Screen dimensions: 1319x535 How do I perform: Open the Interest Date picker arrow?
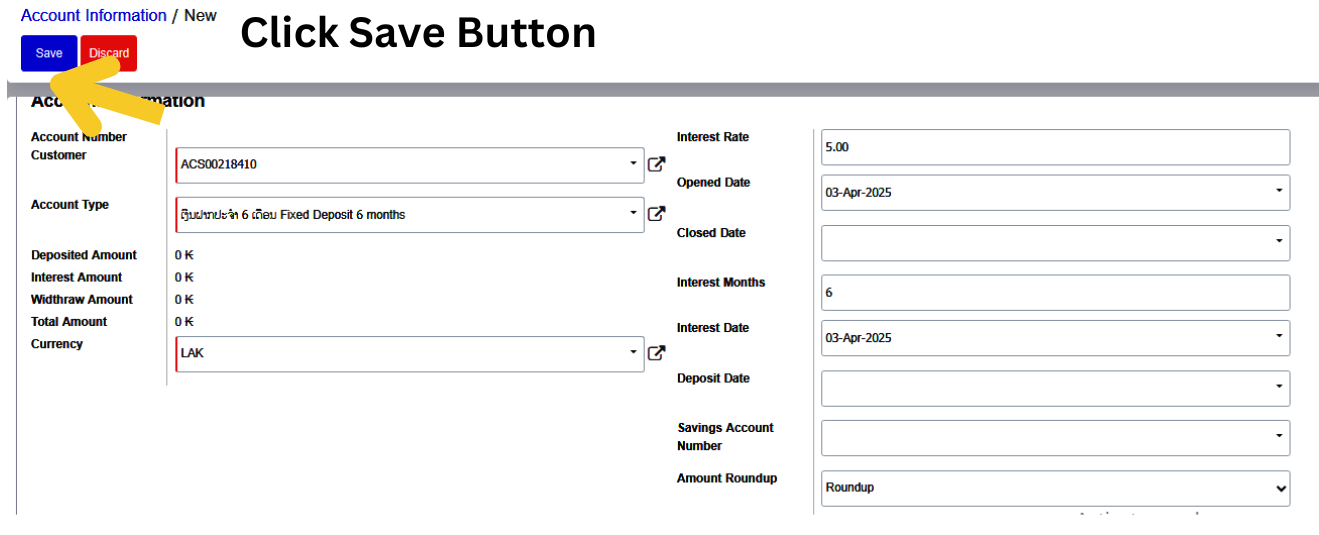pyautogui.click(x=1279, y=336)
